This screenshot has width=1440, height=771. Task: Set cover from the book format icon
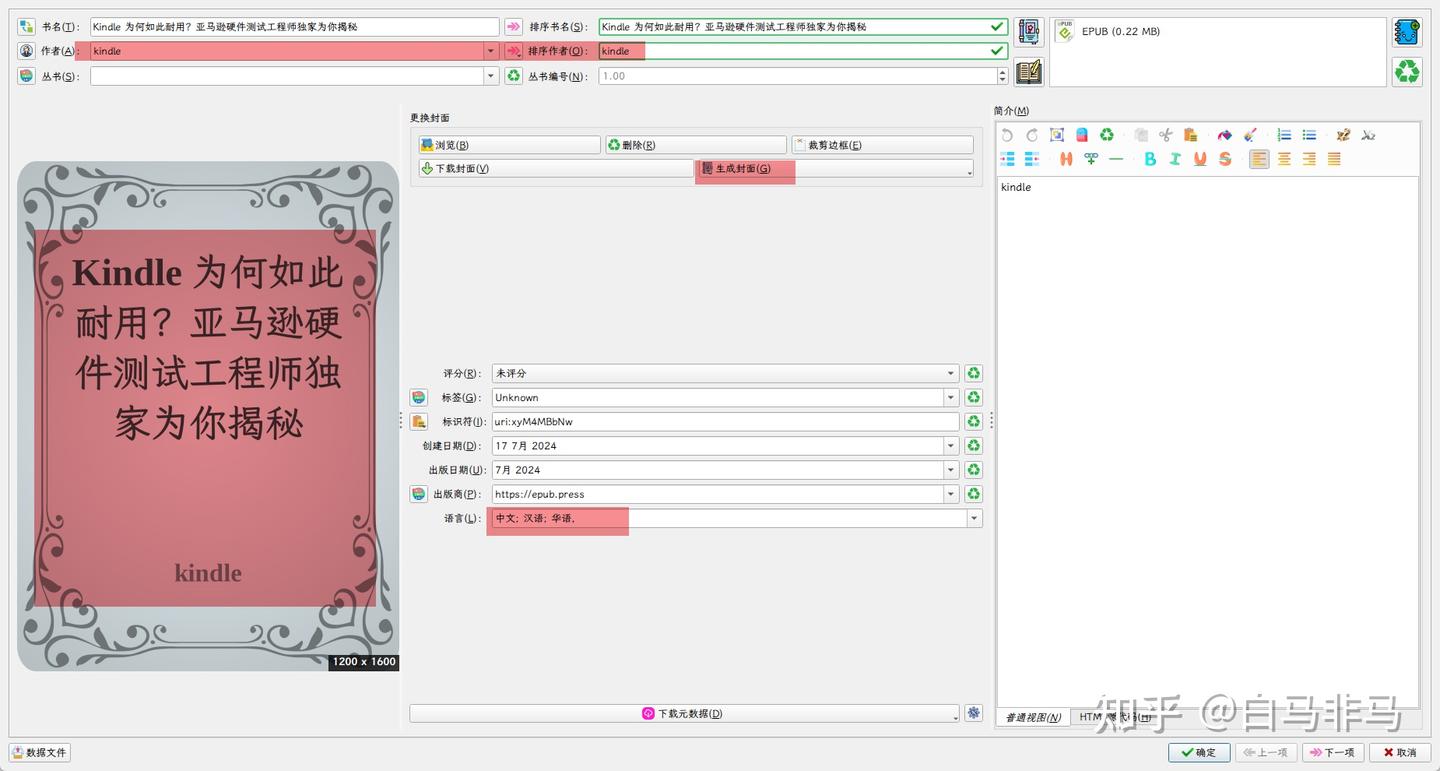tap(1029, 32)
